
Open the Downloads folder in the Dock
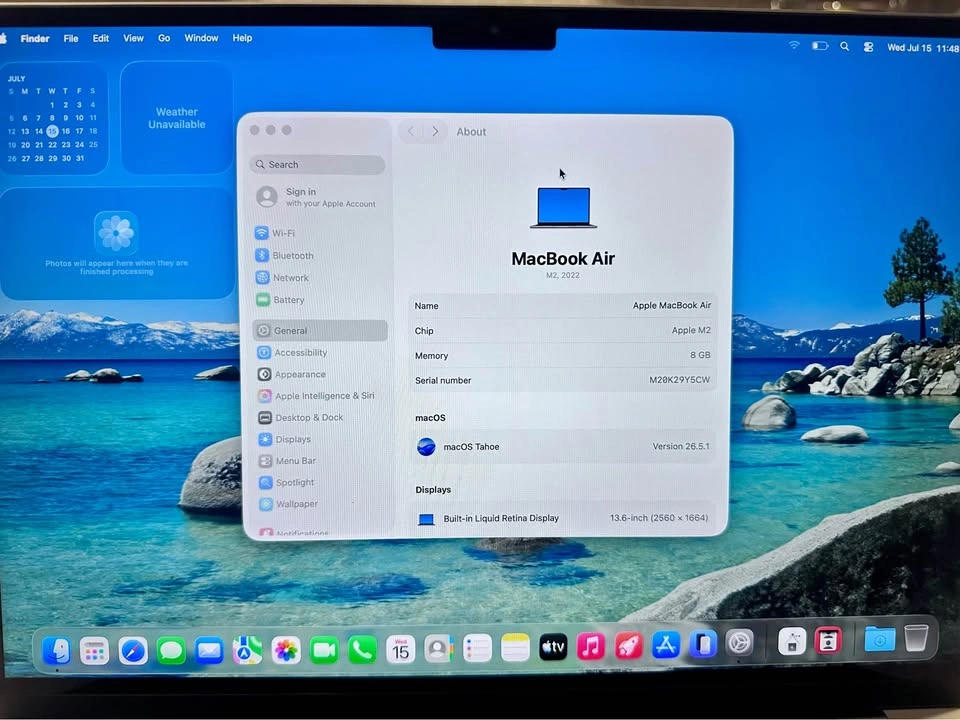coord(879,639)
